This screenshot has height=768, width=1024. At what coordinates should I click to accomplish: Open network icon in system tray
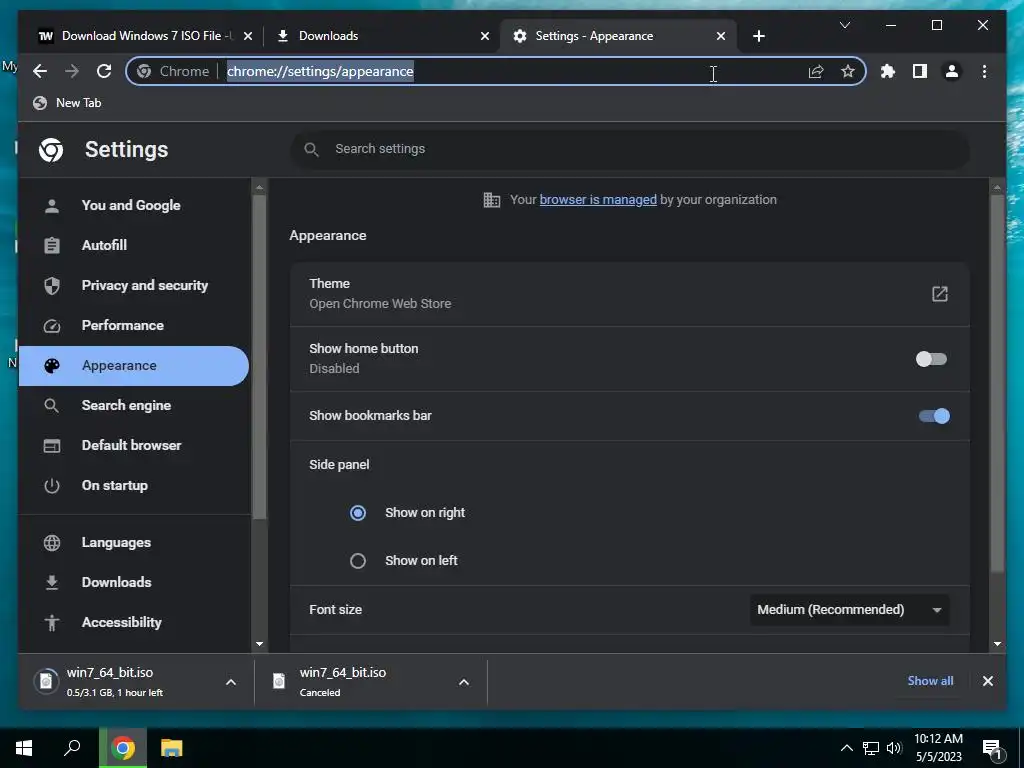point(871,748)
